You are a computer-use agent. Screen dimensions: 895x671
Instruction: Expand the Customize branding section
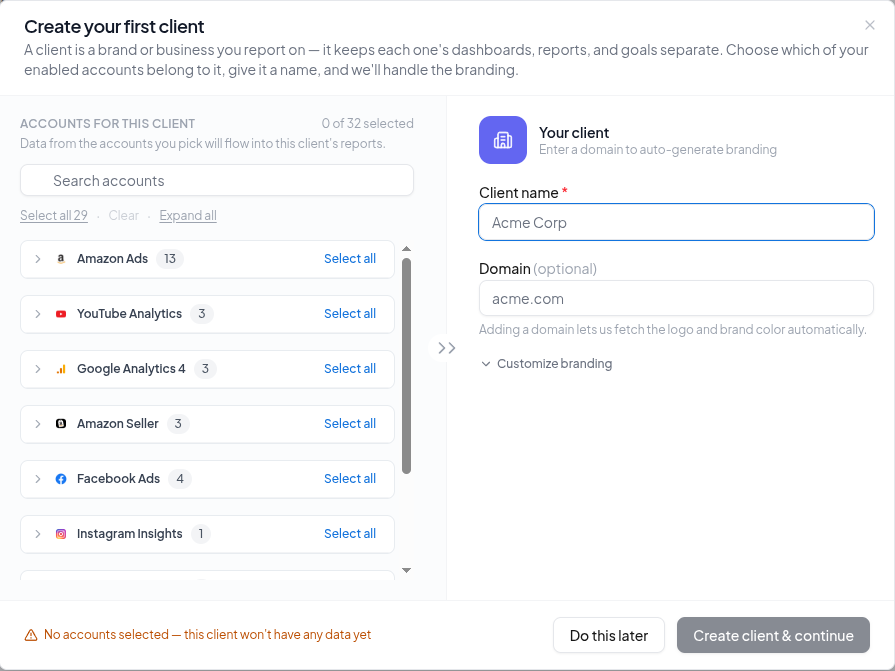pos(546,363)
